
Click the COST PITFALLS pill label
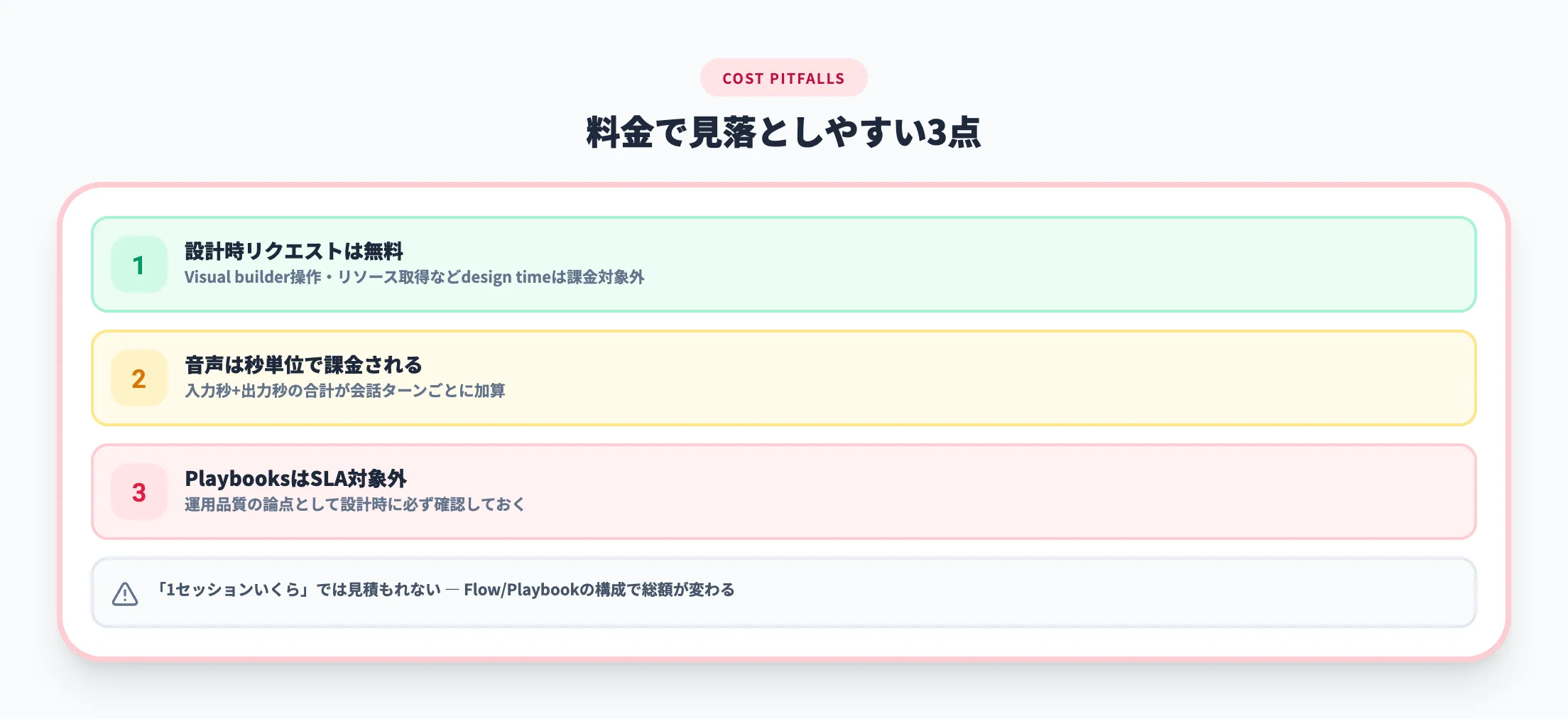[783, 78]
